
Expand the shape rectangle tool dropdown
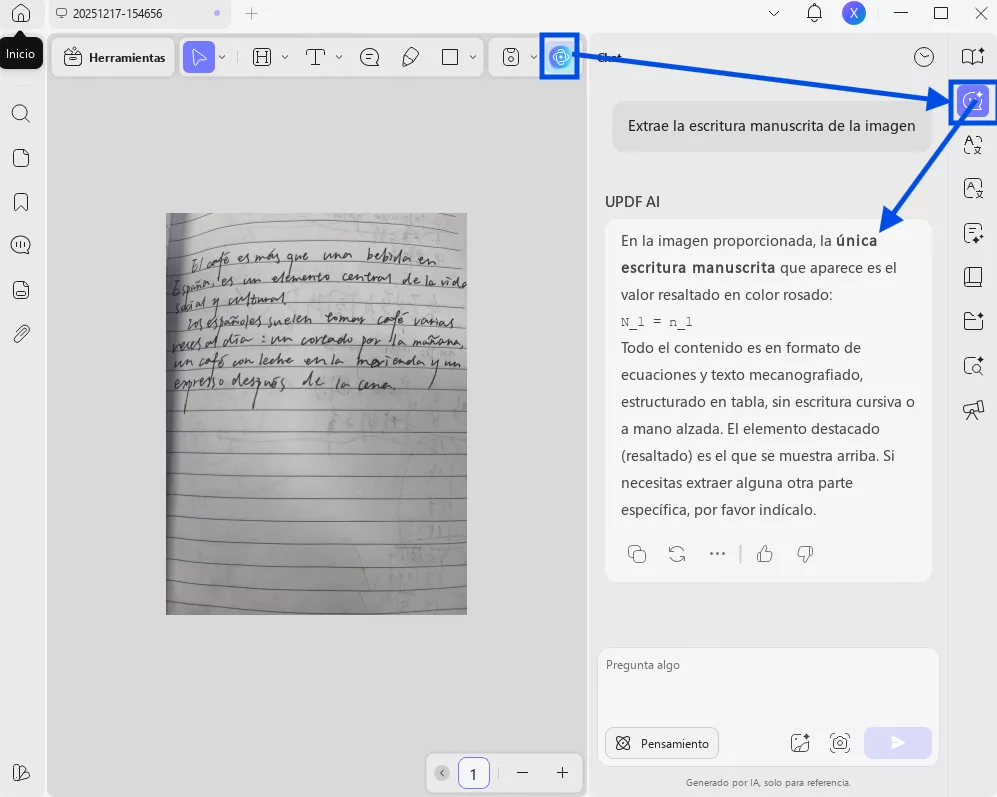[x=472, y=57]
